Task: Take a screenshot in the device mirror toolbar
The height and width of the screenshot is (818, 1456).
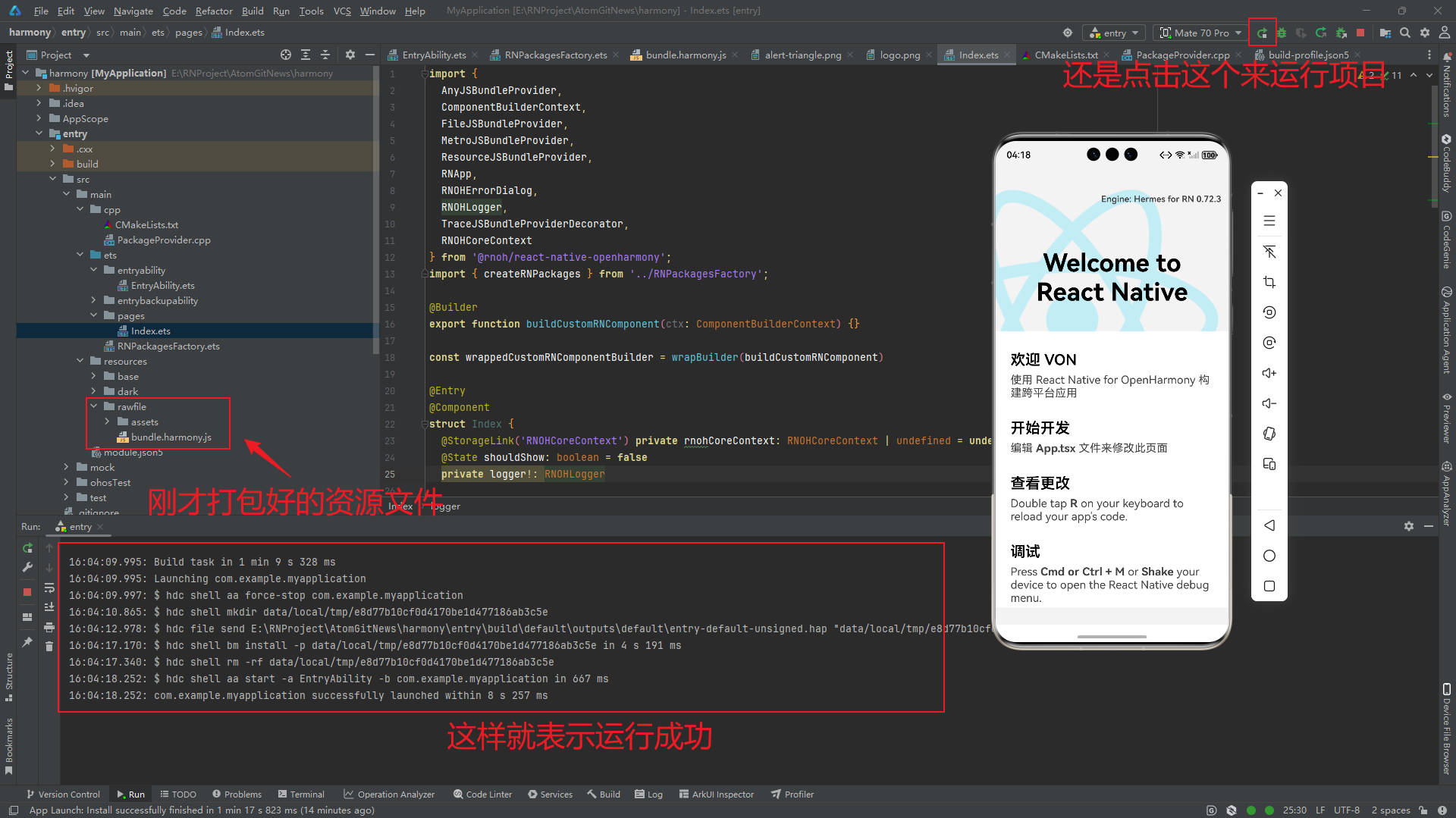Action: (x=1269, y=282)
